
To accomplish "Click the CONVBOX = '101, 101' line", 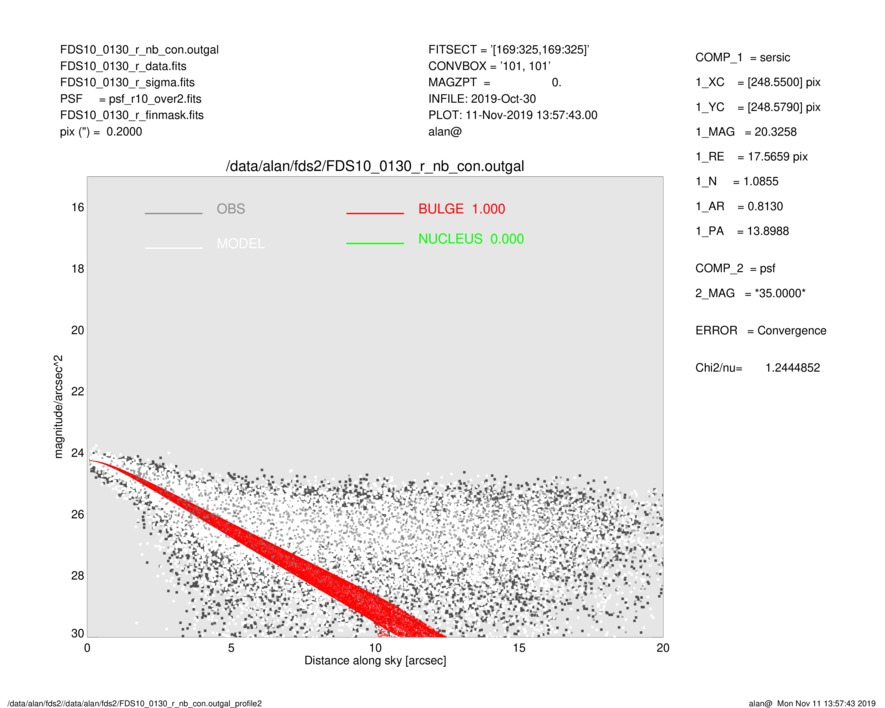I will pos(489,66).
